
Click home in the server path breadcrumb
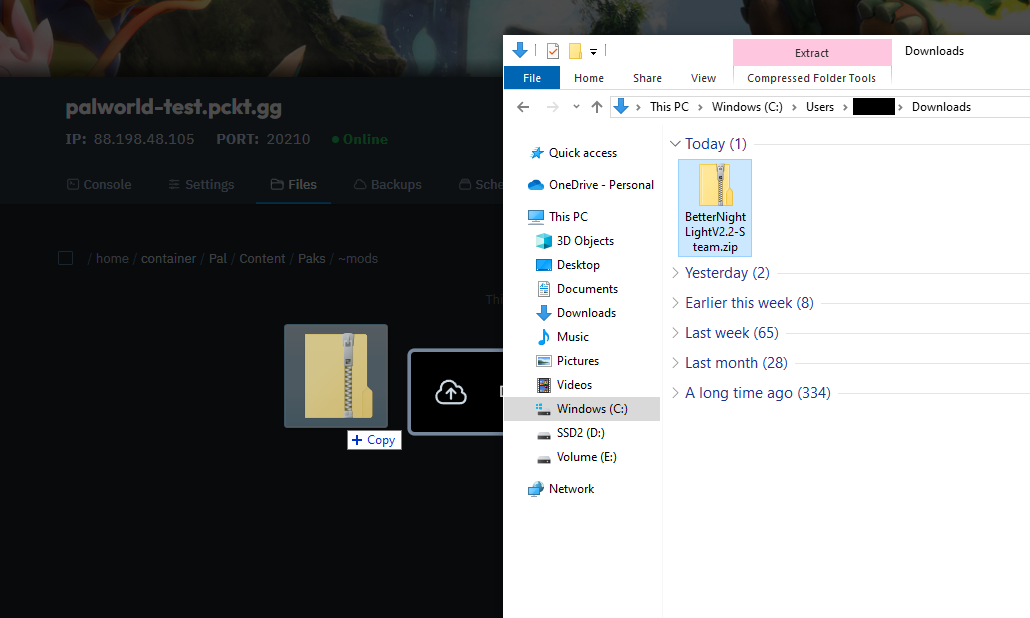pyautogui.click(x=112, y=259)
